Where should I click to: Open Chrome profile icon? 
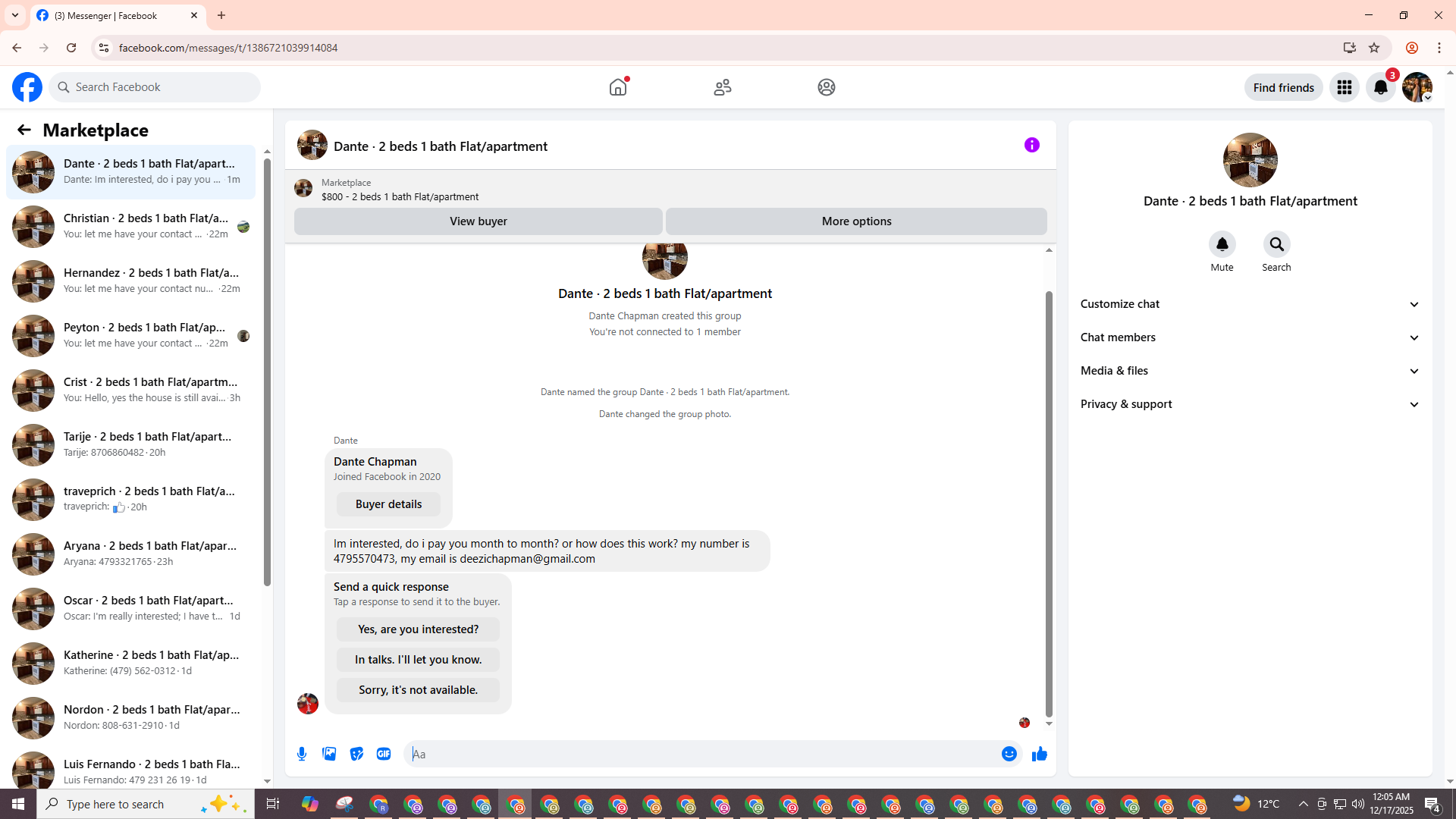pyautogui.click(x=1412, y=48)
